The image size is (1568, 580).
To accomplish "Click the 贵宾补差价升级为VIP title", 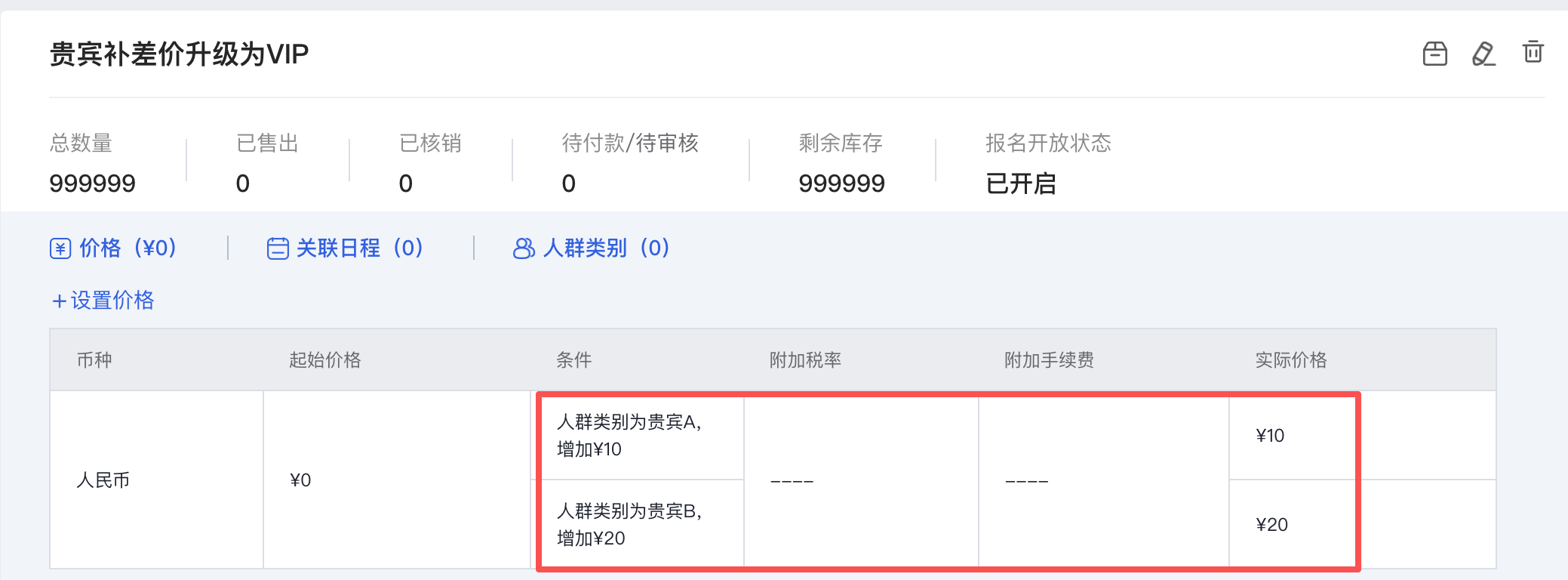I will [x=179, y=54].
